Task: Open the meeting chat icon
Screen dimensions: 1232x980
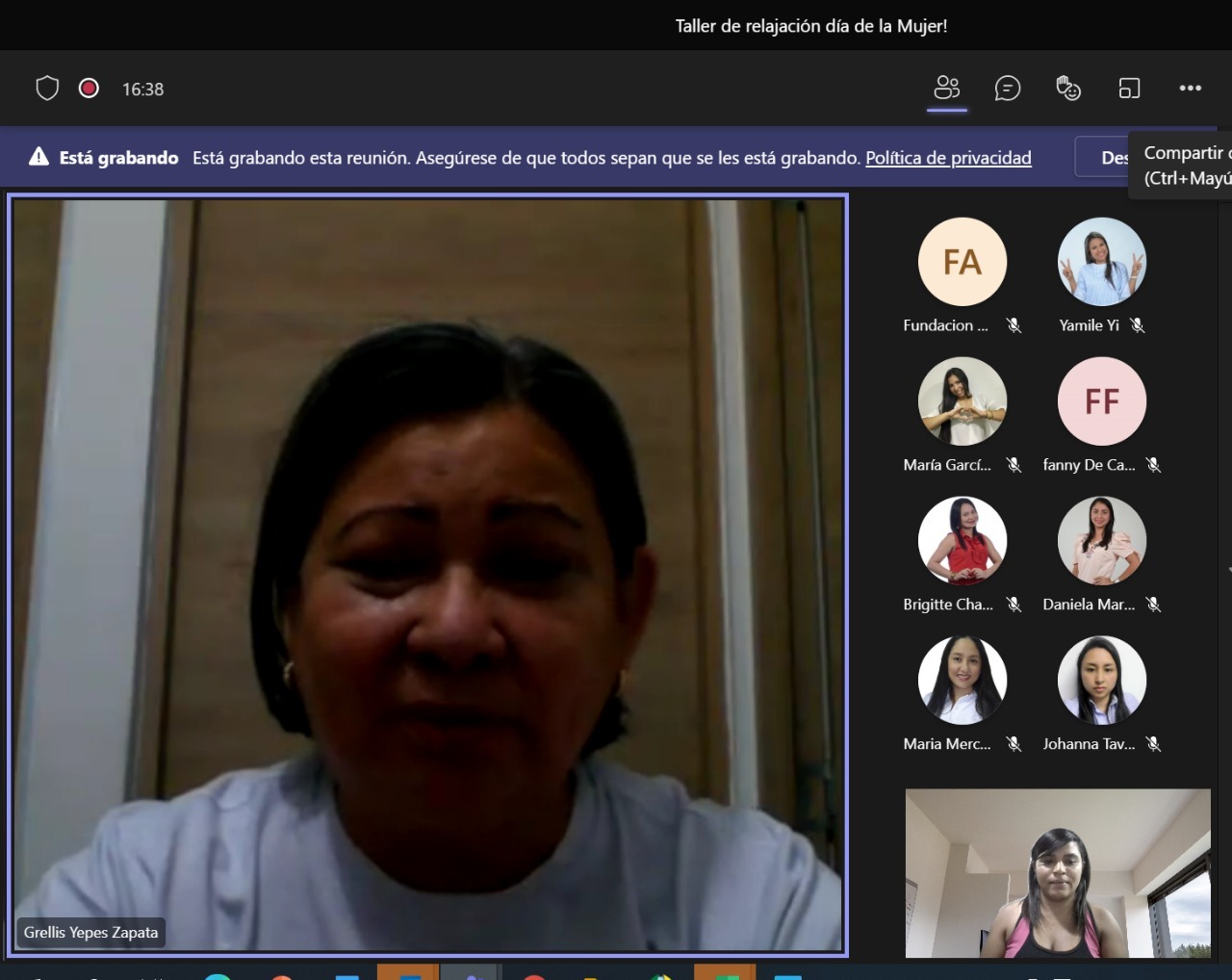Action: tap(1008, 89)
